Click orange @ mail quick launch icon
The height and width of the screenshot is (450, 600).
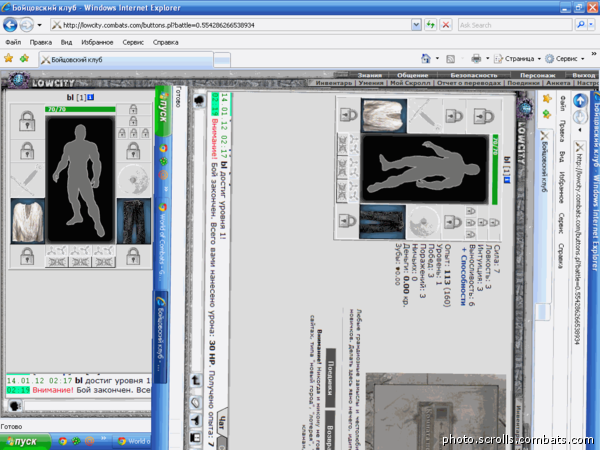pos(89,441)
